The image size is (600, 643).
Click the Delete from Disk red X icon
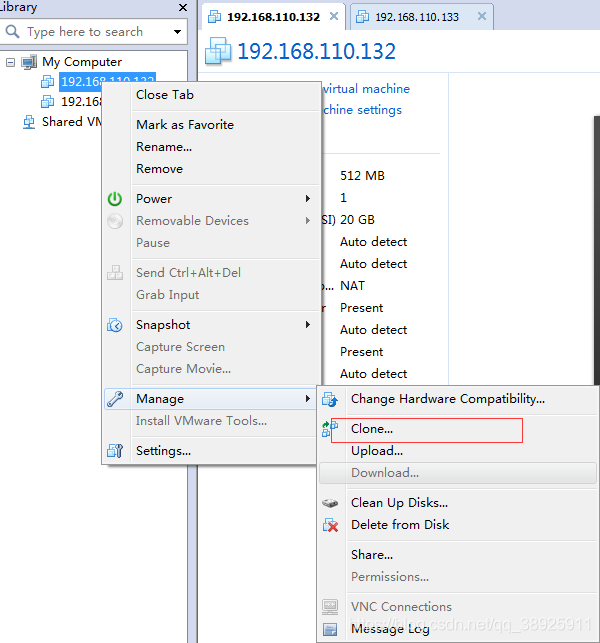coord(330,525)
